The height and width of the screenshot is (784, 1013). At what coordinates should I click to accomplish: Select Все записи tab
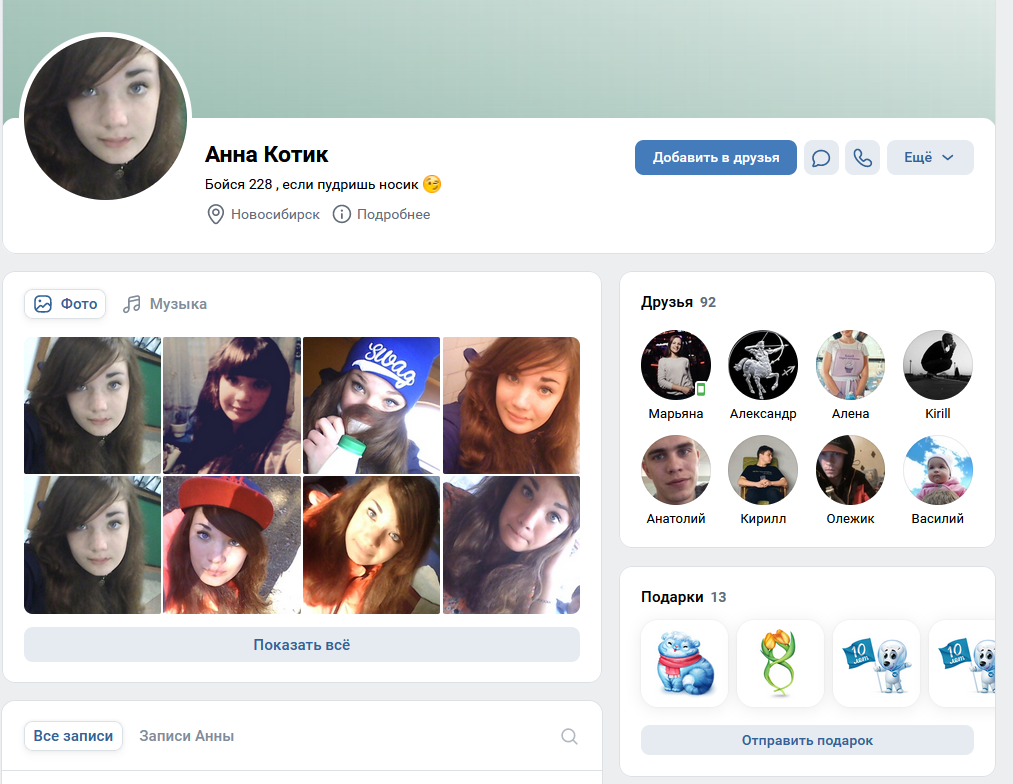tap(73, 736)
